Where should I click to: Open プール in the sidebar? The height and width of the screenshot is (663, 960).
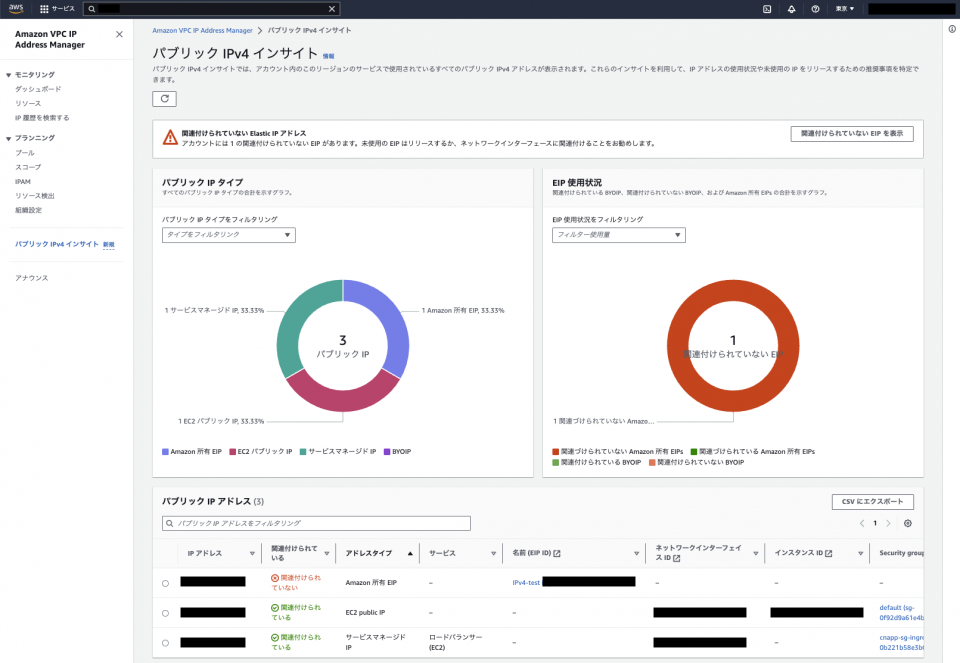25,153
